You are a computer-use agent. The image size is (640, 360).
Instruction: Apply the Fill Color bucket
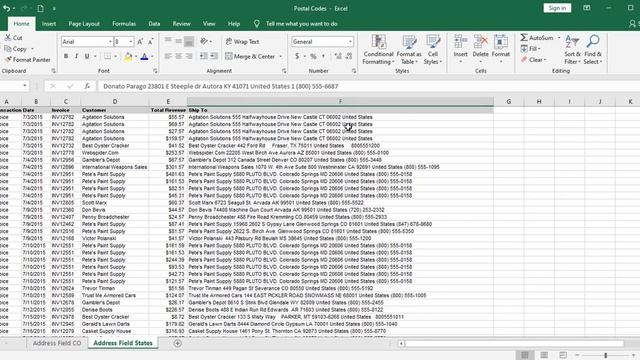point(128,56)
